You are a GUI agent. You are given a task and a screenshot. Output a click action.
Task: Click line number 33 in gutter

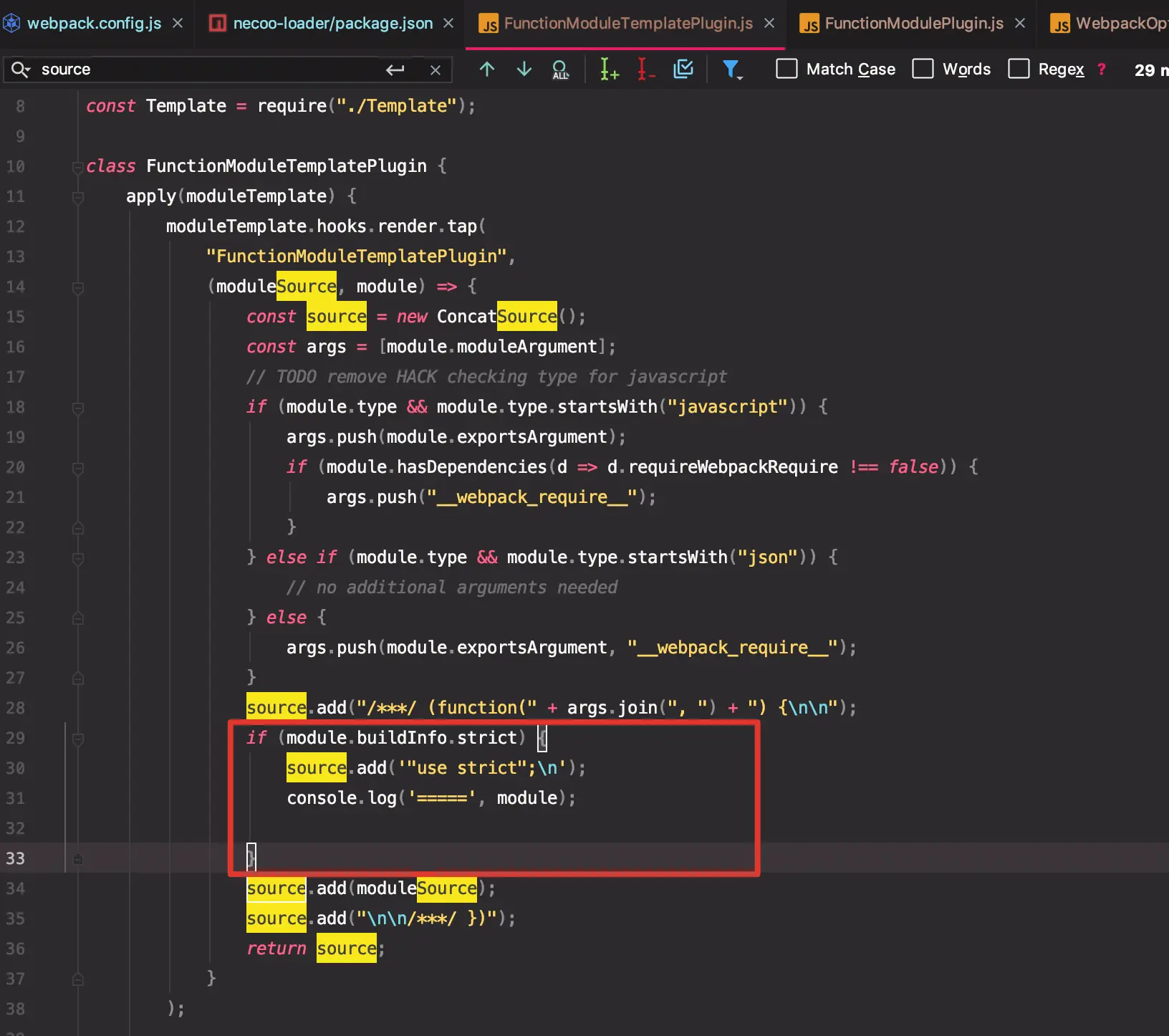15,858
